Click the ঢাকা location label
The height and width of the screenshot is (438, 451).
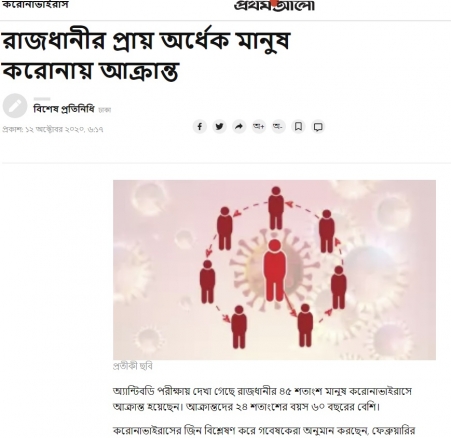(105, 110)
